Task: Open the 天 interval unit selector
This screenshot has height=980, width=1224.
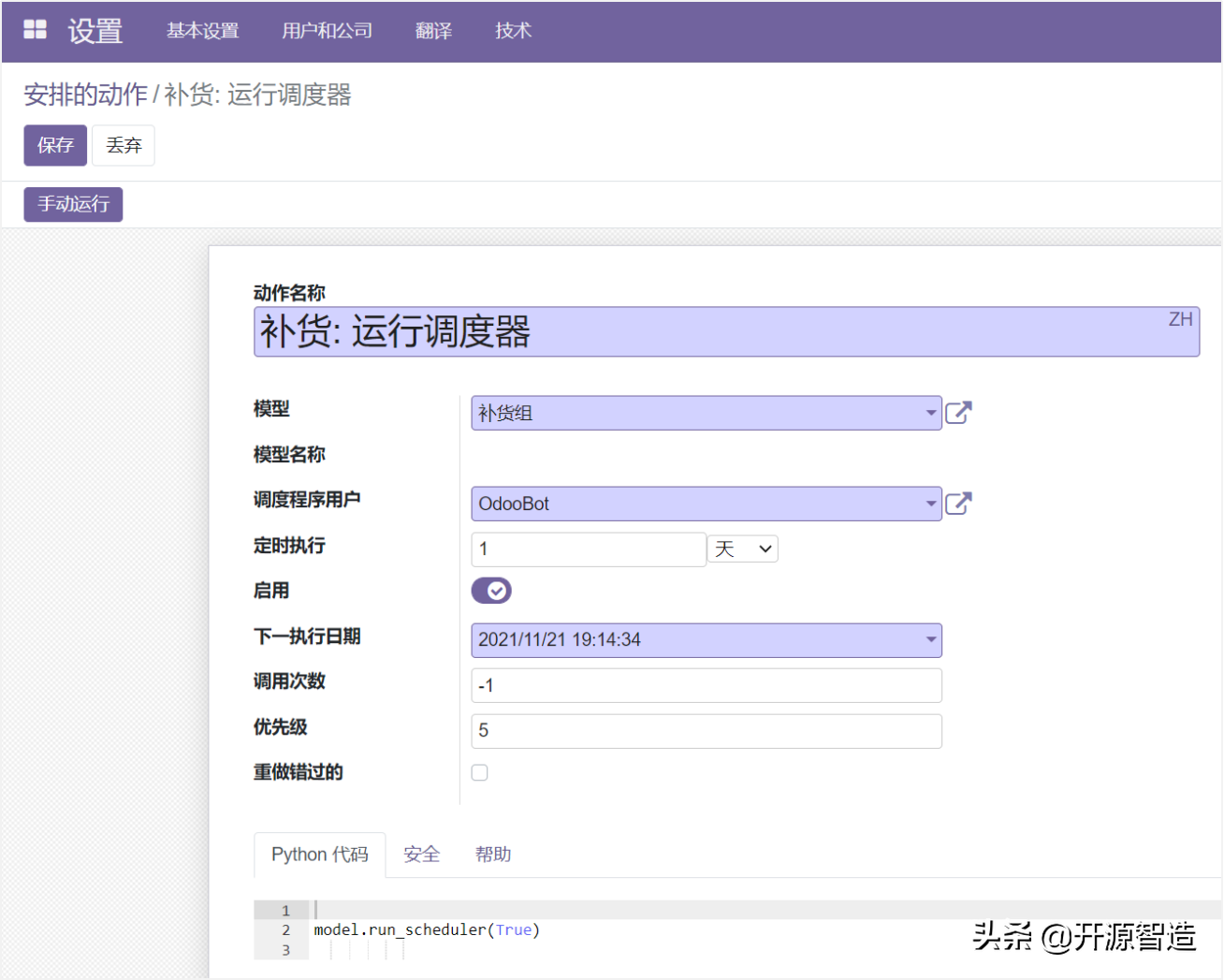Action: 743,549
